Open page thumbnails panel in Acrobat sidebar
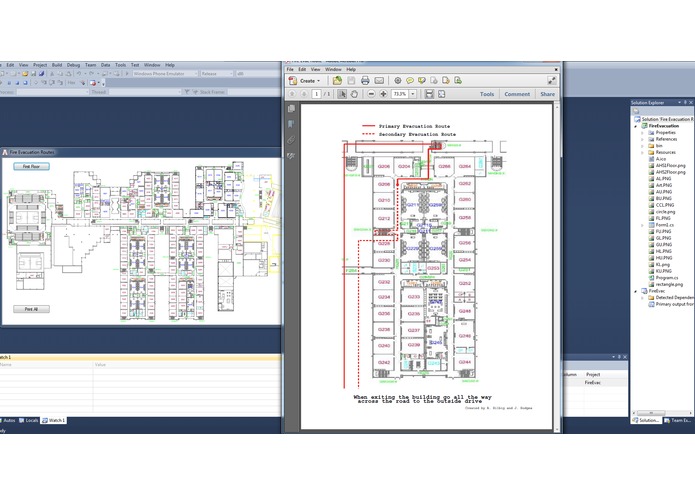The width and height of the screenshot is (695, 494). [291, 109]
